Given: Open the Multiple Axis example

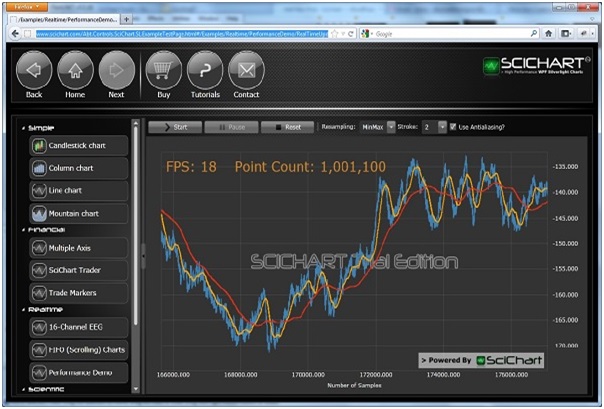Looking at the screenshot, I should [x=79, y=248].
